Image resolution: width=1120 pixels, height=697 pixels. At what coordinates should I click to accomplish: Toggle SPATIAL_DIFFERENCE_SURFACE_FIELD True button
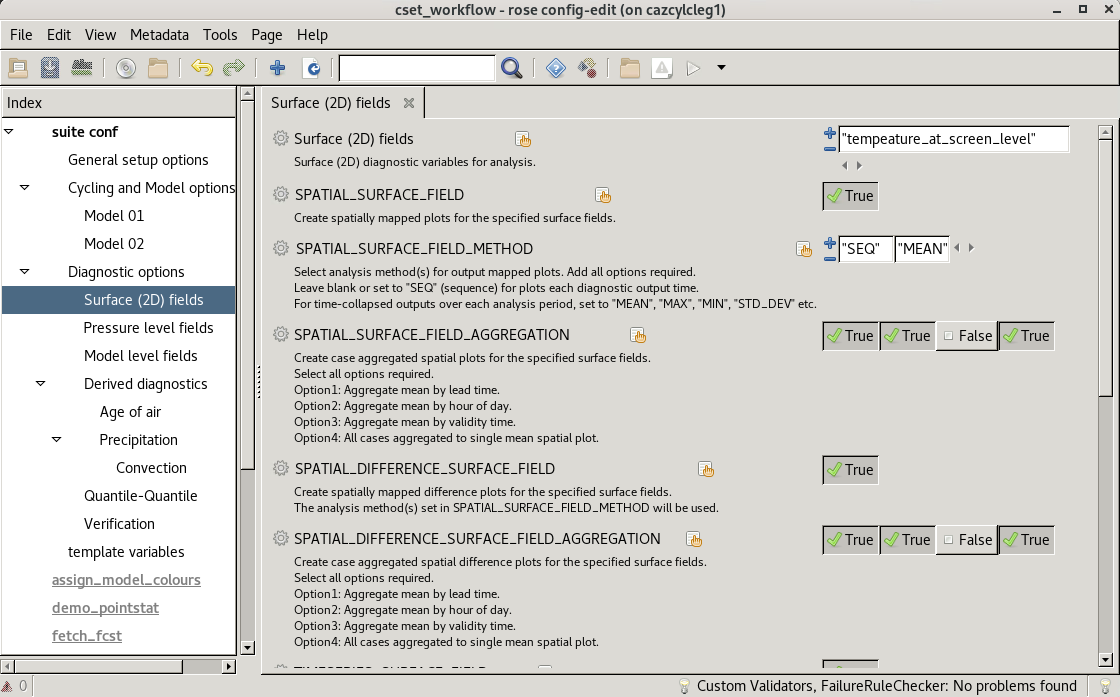click(x=850, y=470)
